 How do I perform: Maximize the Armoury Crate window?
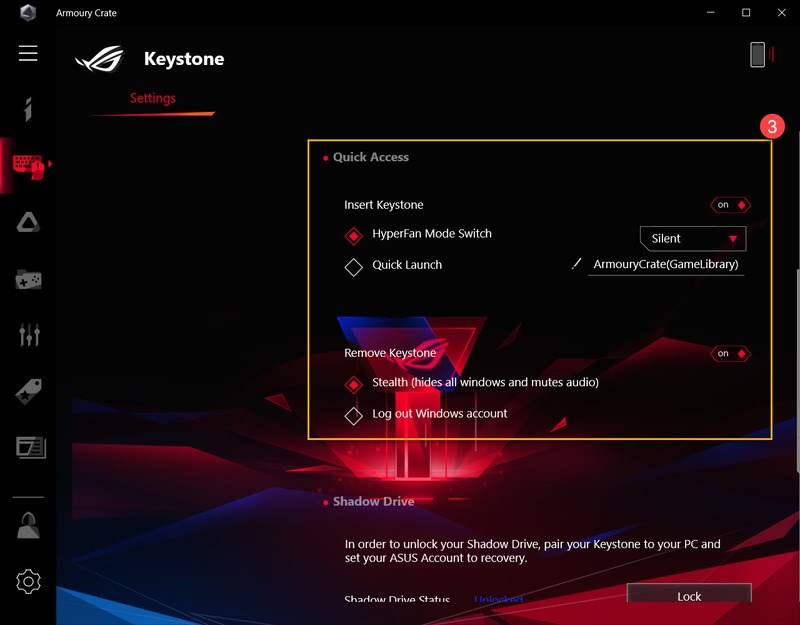(746, 12)
